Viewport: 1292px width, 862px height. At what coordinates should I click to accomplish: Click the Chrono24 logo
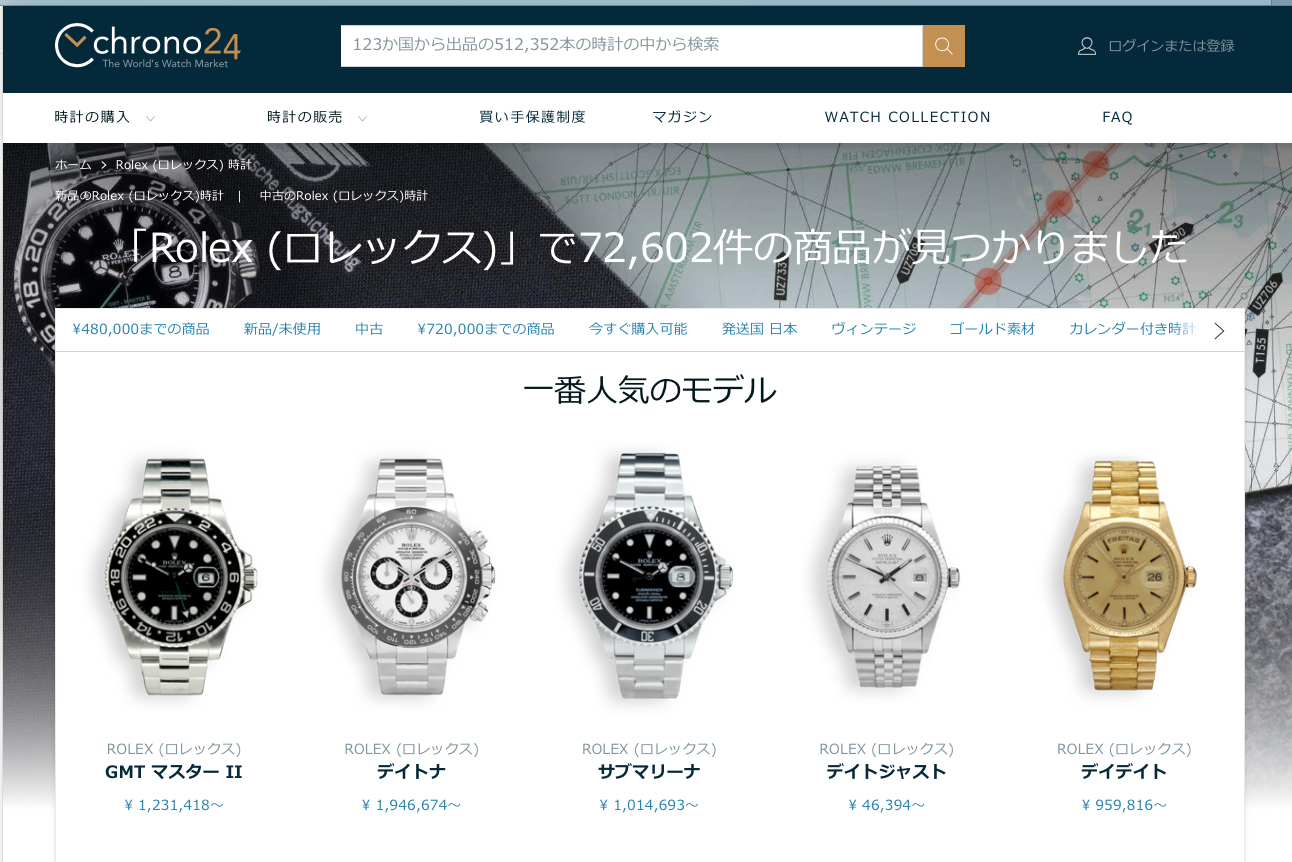[148, 46]
